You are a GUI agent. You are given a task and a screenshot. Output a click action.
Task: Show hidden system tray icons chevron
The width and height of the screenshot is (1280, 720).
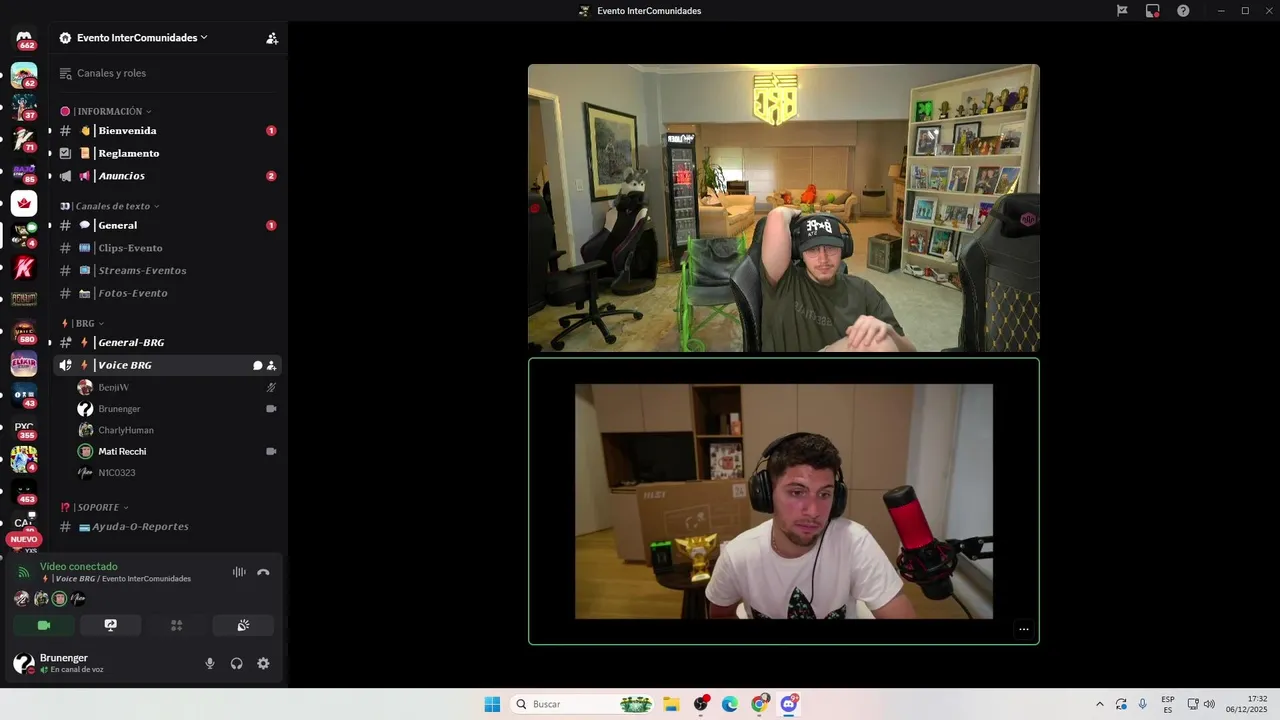click(x=1100, y=704)
